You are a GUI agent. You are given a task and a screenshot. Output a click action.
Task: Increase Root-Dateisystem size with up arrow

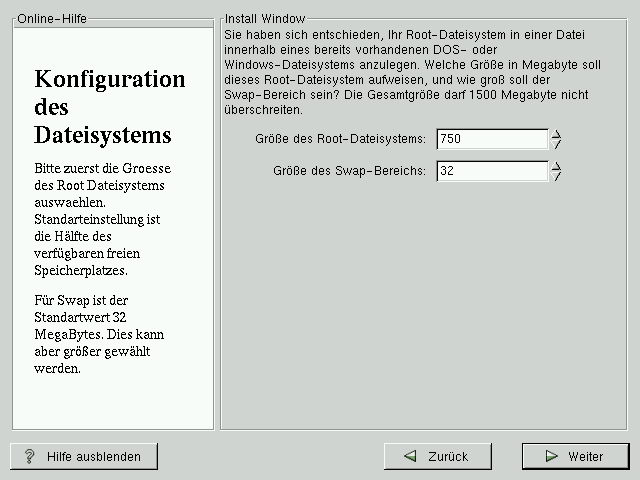[x=557, y=134]
